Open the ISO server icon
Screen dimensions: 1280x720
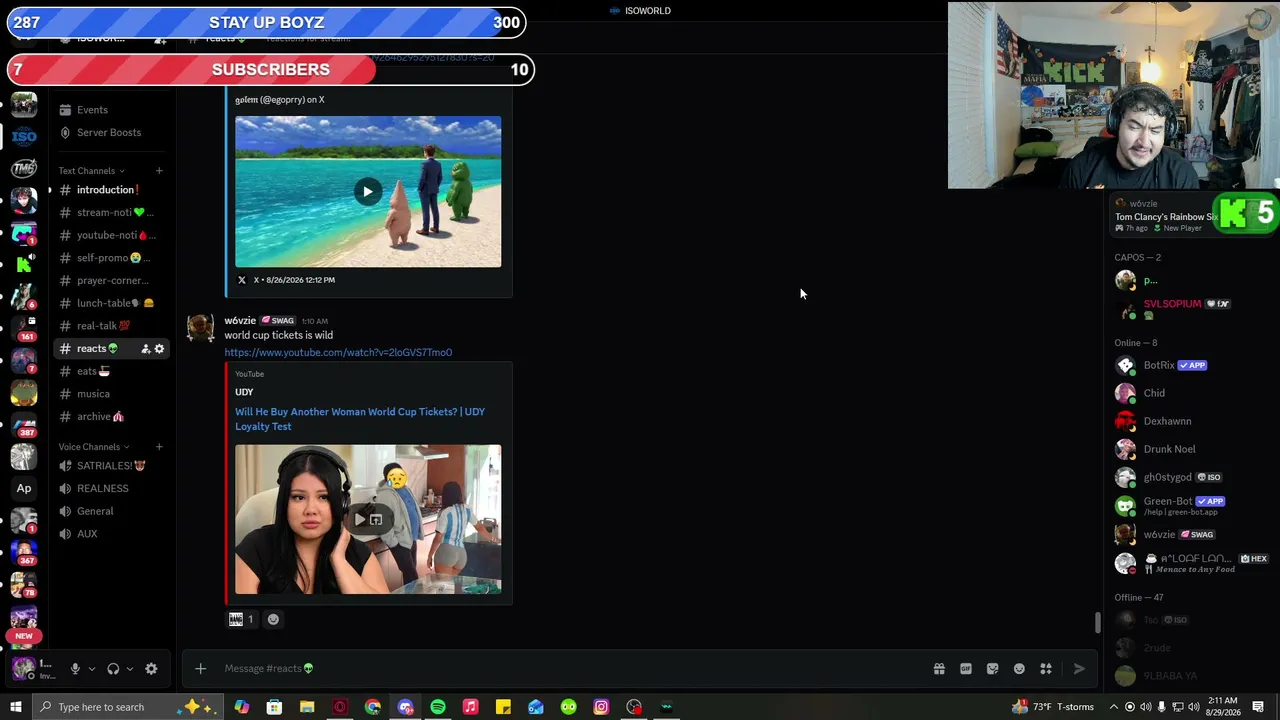point(24,136)
